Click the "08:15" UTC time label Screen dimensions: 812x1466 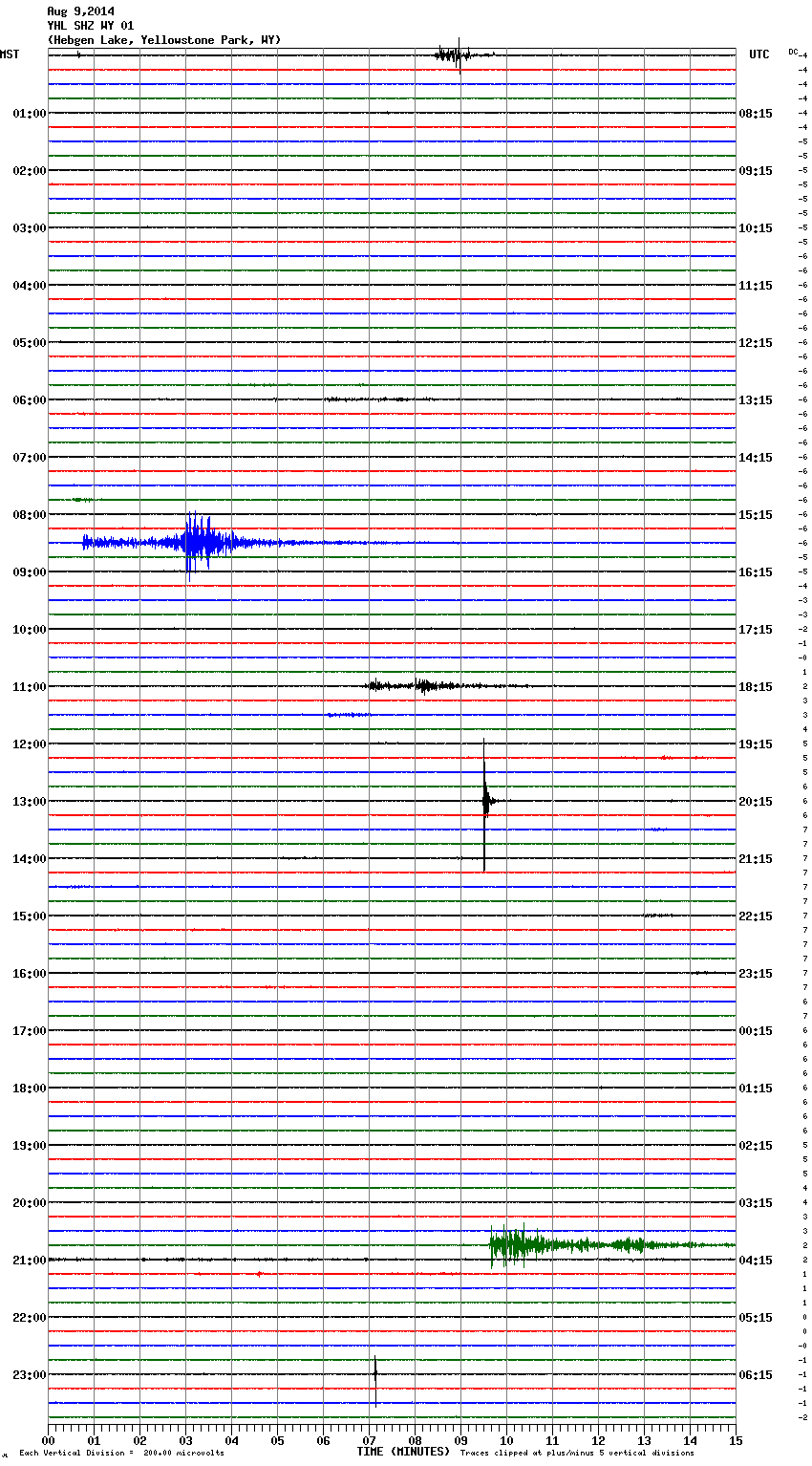[756, 113]
